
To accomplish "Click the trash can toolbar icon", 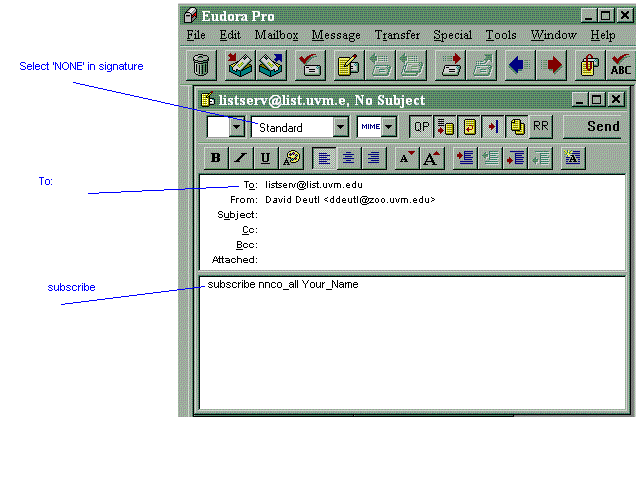I will pyautogui.click(x=201, y=66).
